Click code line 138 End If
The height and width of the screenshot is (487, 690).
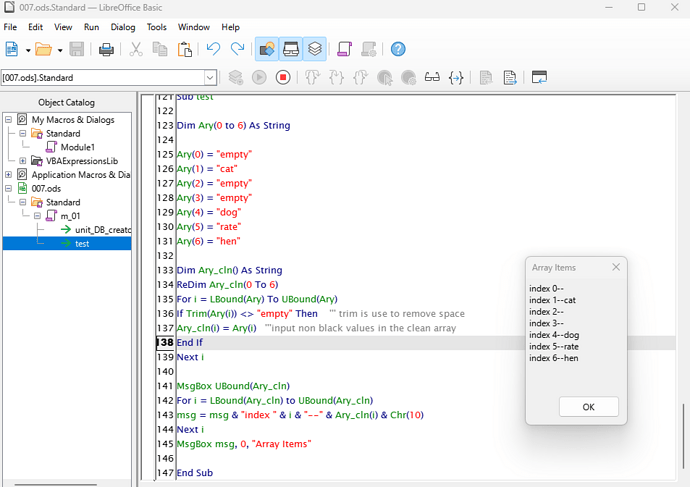pos(190,342)
